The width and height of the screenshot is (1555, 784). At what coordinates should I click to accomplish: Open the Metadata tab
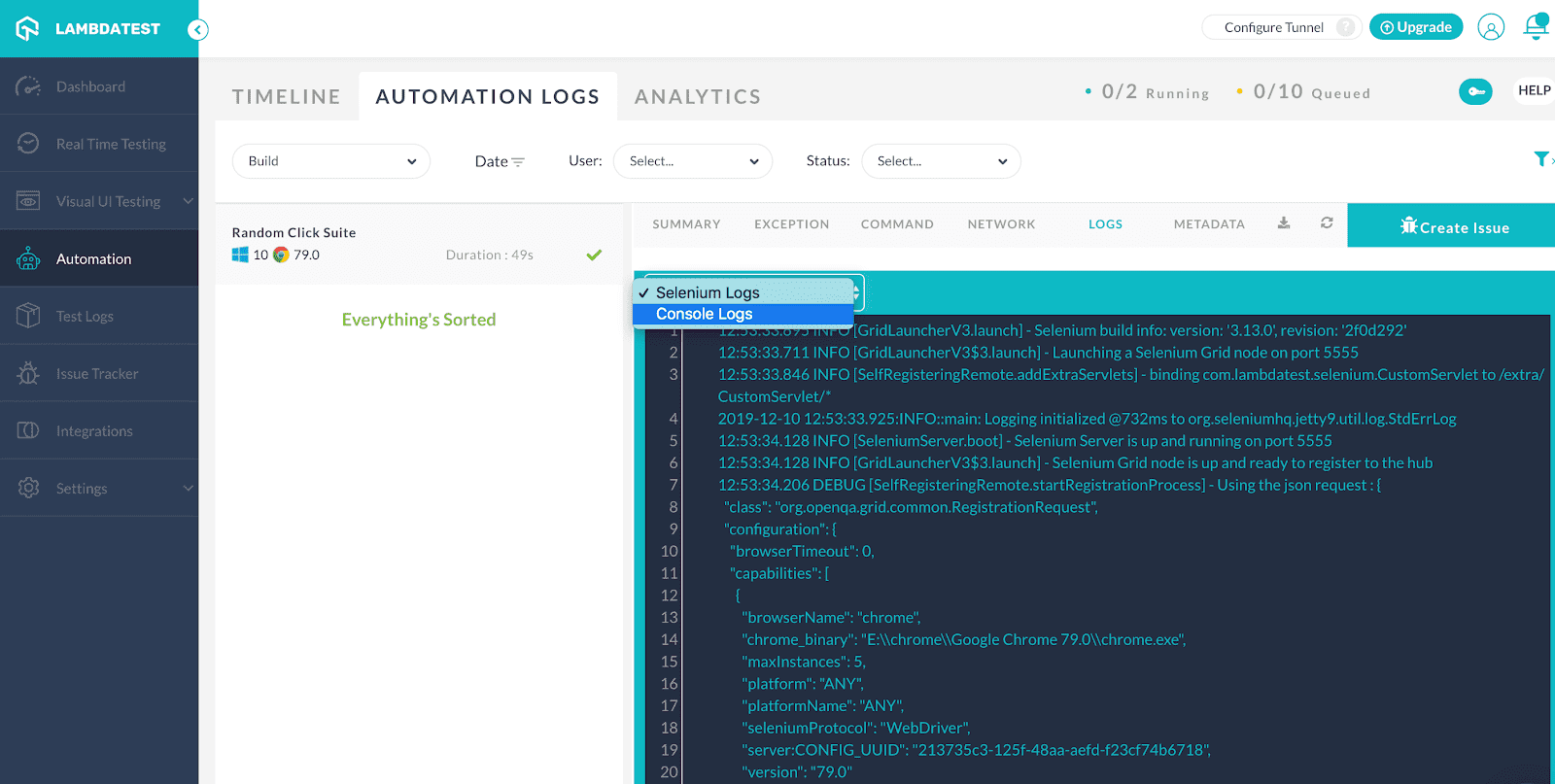pos(1209,224)
